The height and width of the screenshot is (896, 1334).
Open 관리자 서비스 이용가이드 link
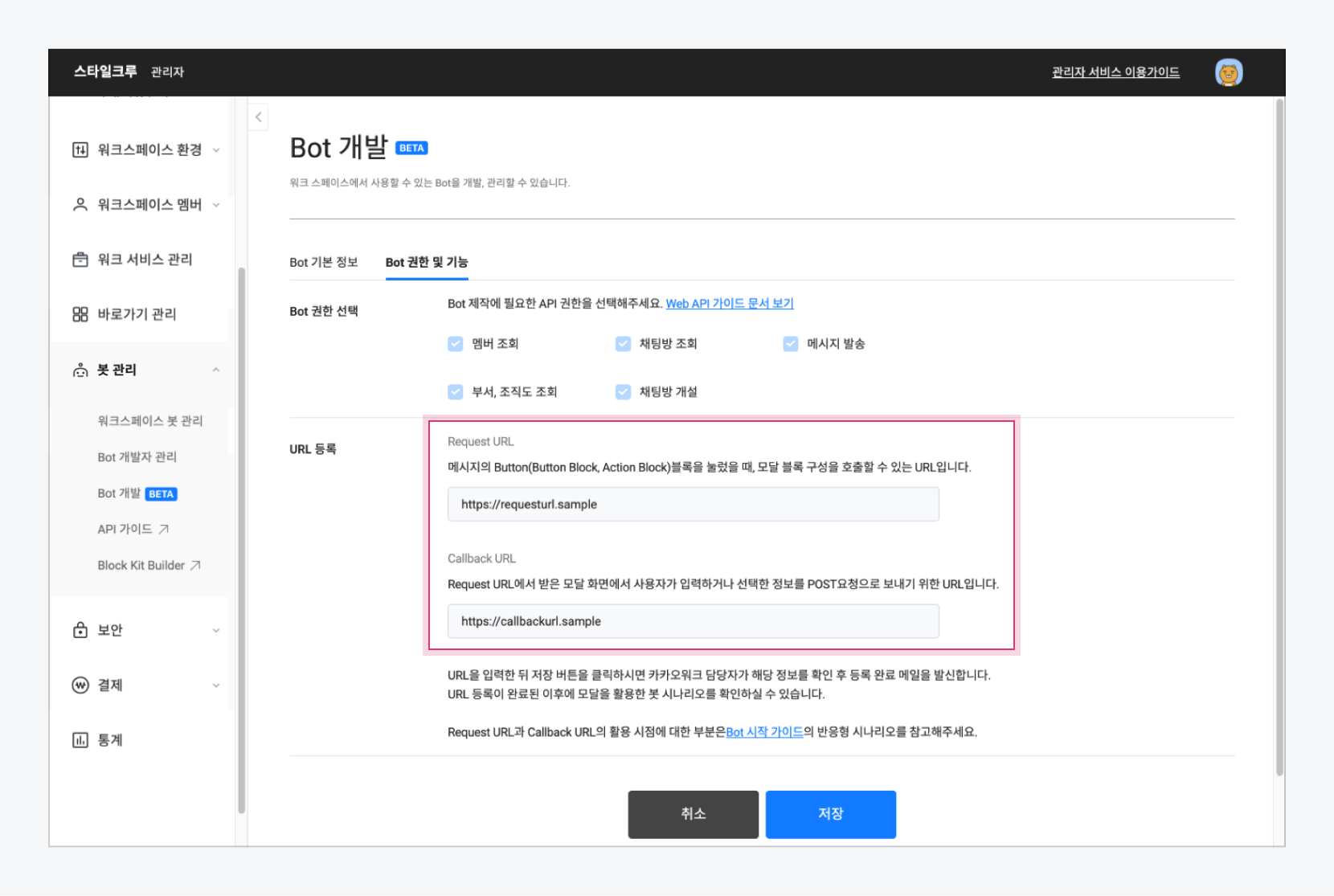coord(1116,72)
